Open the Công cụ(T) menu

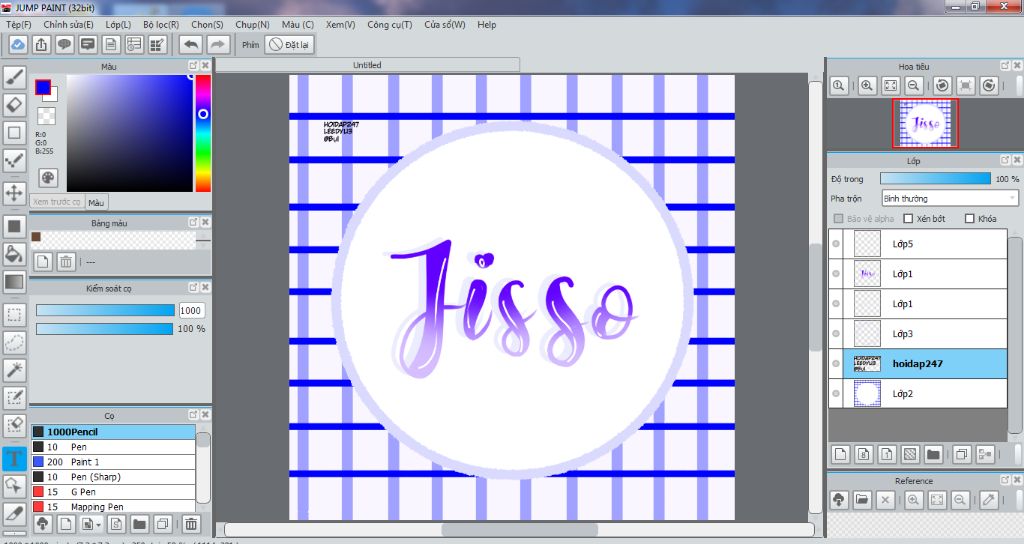pos(390,25)
